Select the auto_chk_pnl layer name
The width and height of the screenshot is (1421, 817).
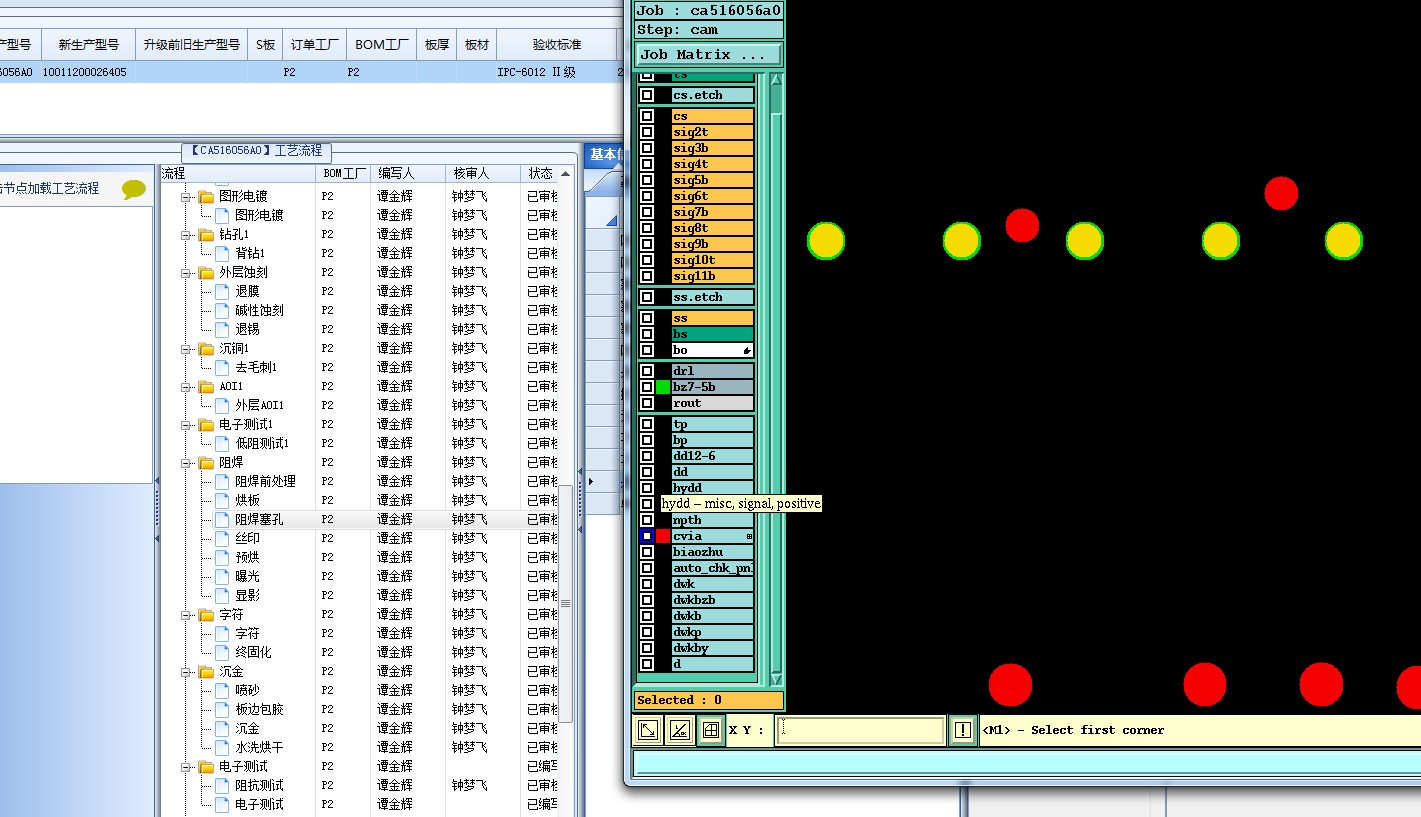click(713, 568)
